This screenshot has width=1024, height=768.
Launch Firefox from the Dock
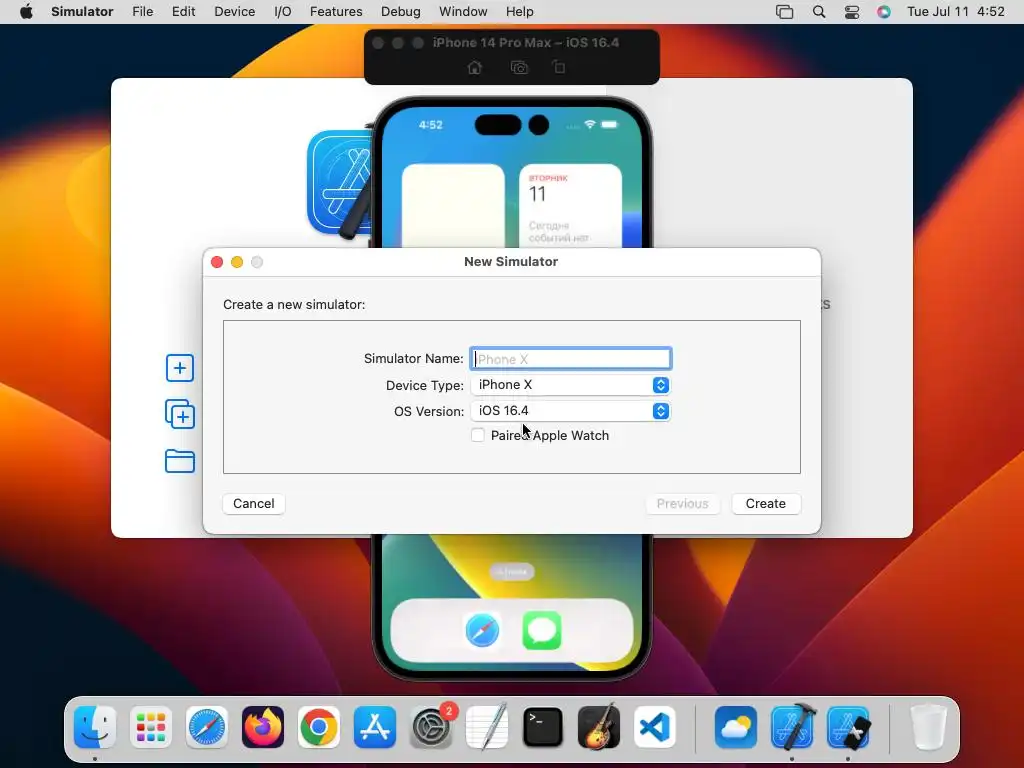coord(263,727)
